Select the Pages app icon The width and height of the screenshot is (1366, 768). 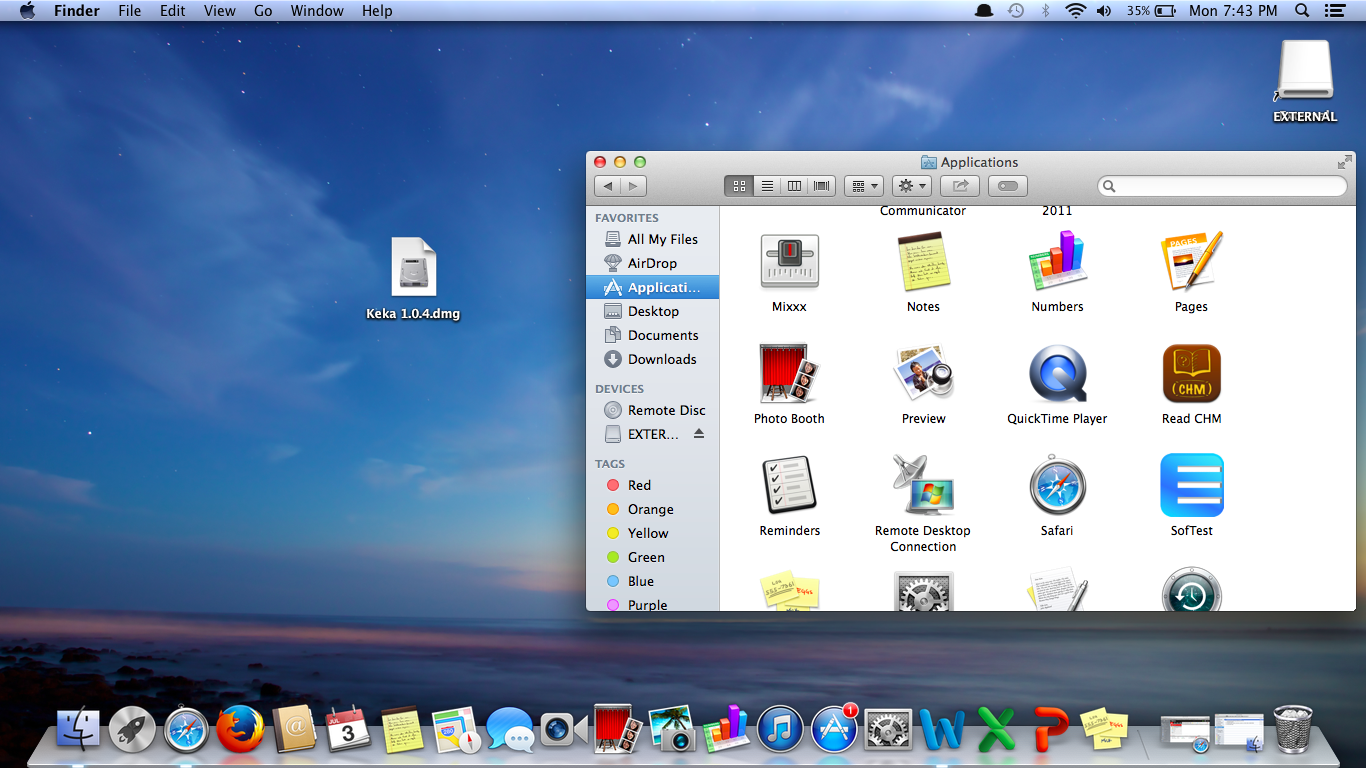1191,263
